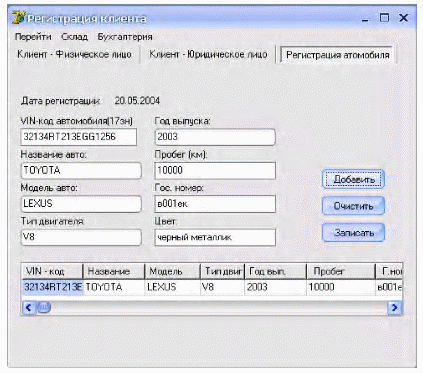Switch to Клиент - Юридическое лицо tab
Screen dimensions: 423x373
[x=208, y=54]
